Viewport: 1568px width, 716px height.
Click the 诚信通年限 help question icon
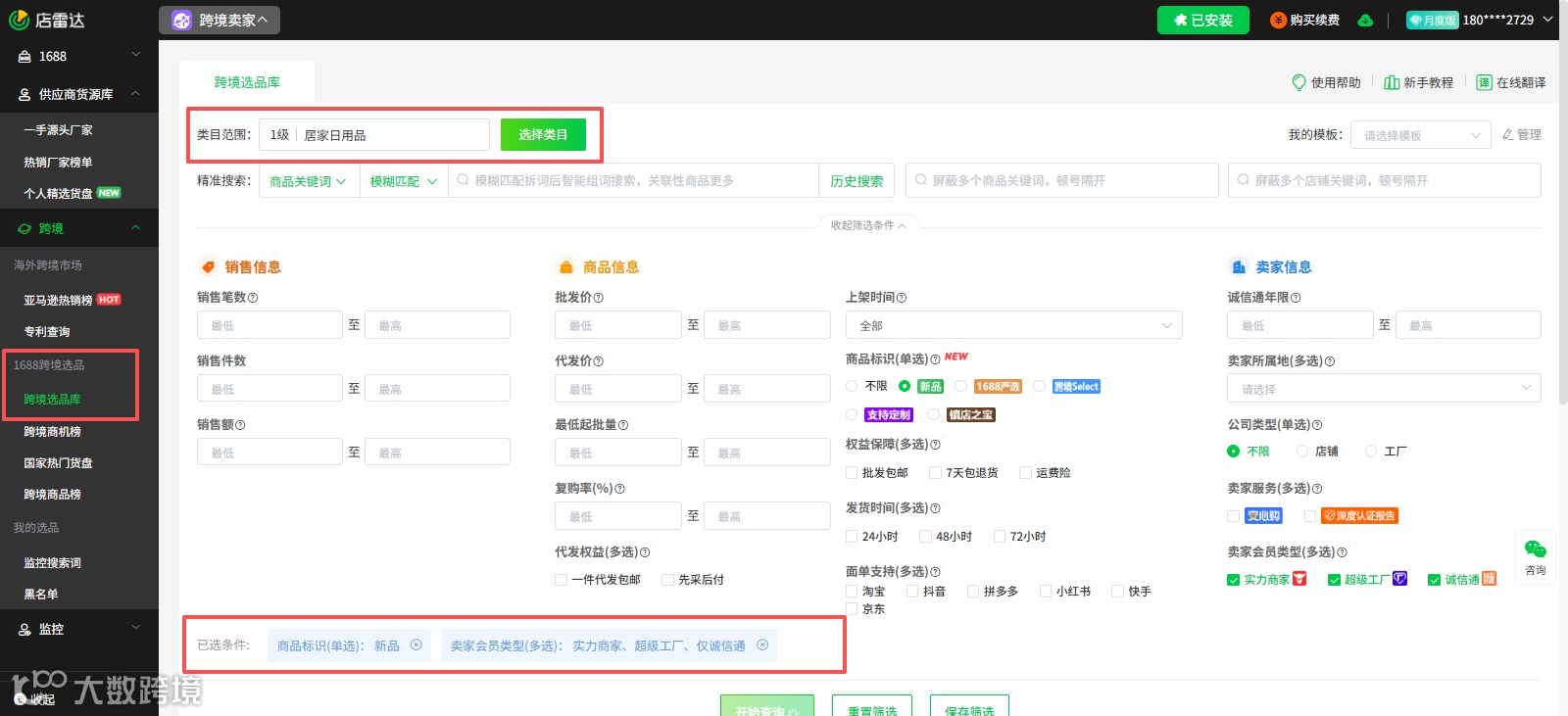[x=1296, y=298]
